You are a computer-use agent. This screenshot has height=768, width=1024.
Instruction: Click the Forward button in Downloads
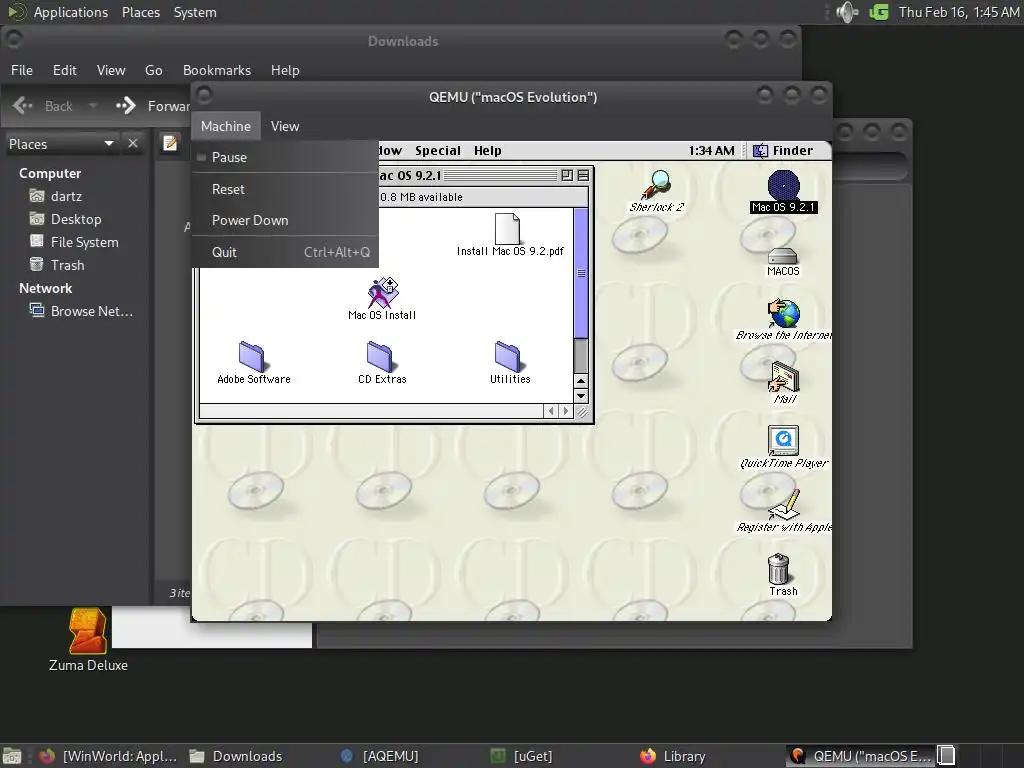[x=152, y=106]
